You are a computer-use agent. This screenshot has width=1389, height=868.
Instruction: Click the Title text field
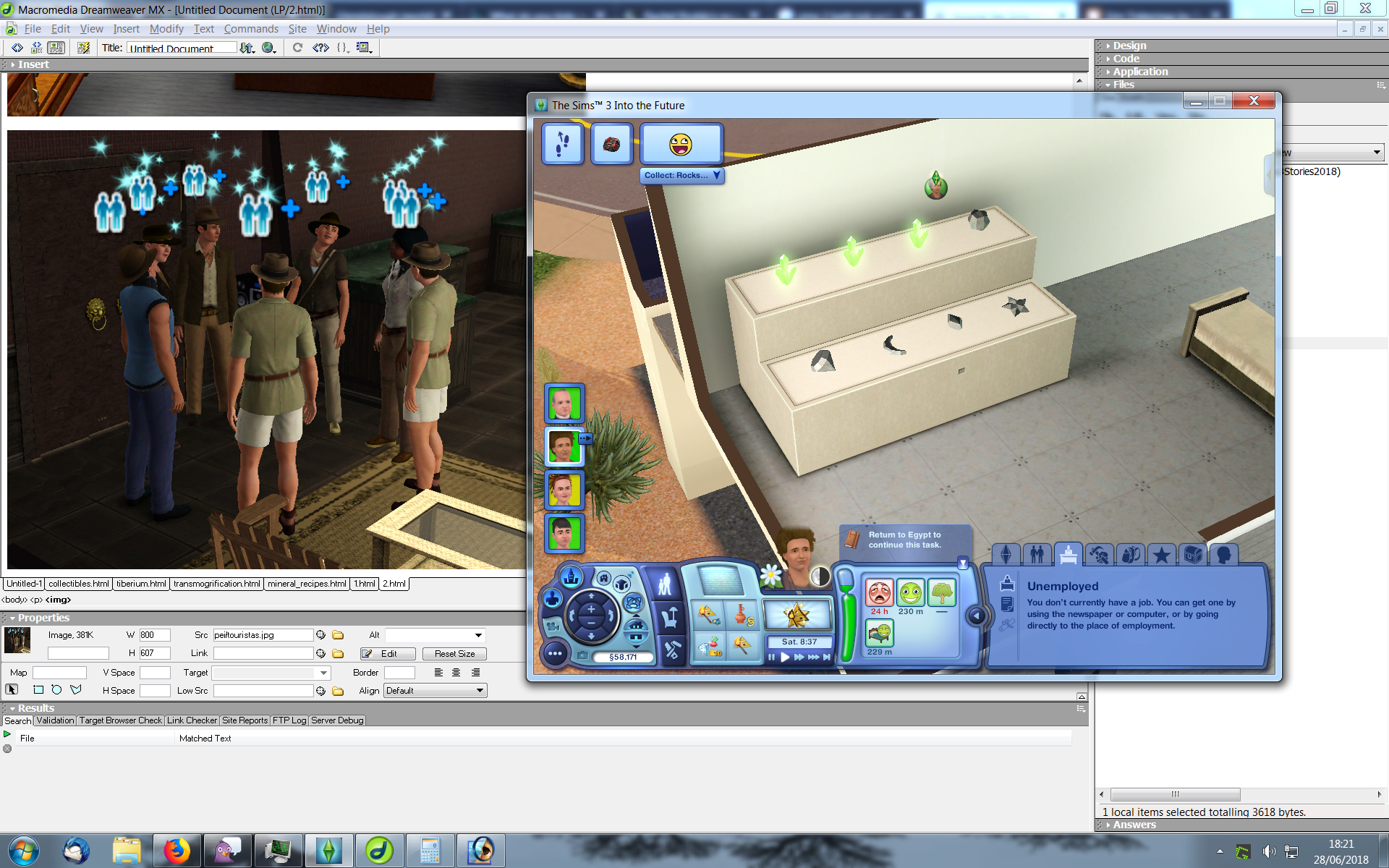pyautogui.click(x=182, y=48)
